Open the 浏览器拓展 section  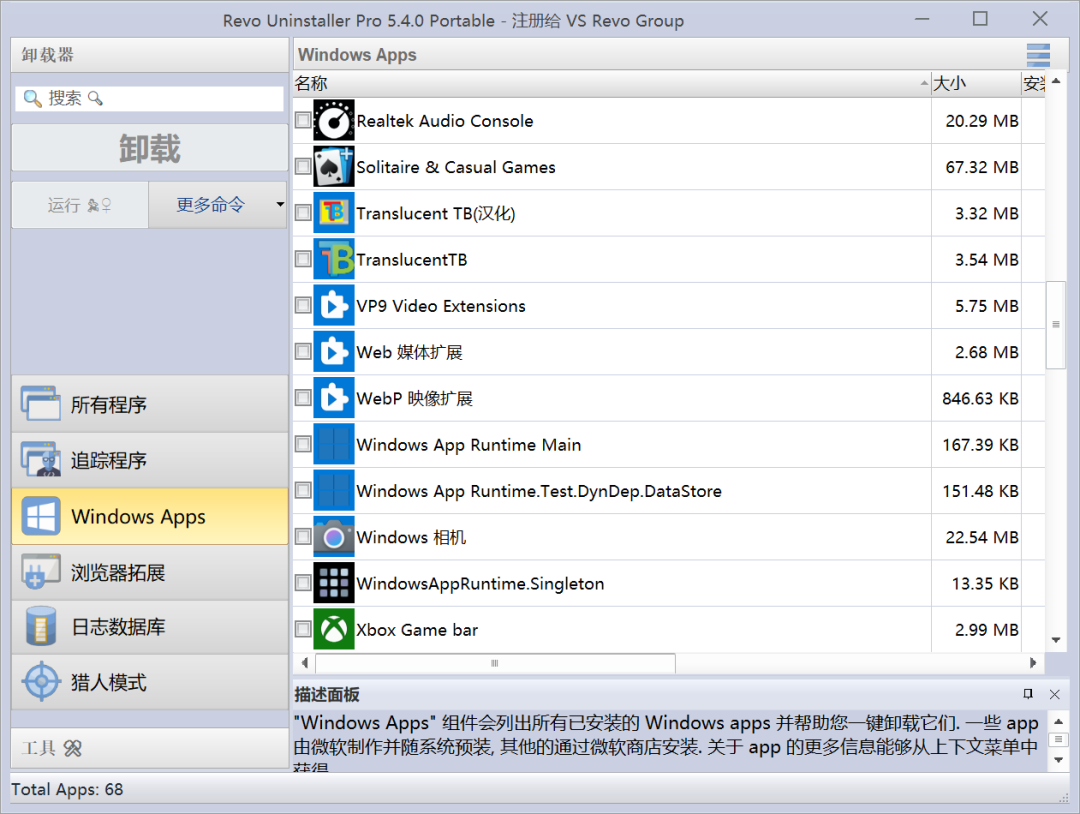tap(150, 572)
